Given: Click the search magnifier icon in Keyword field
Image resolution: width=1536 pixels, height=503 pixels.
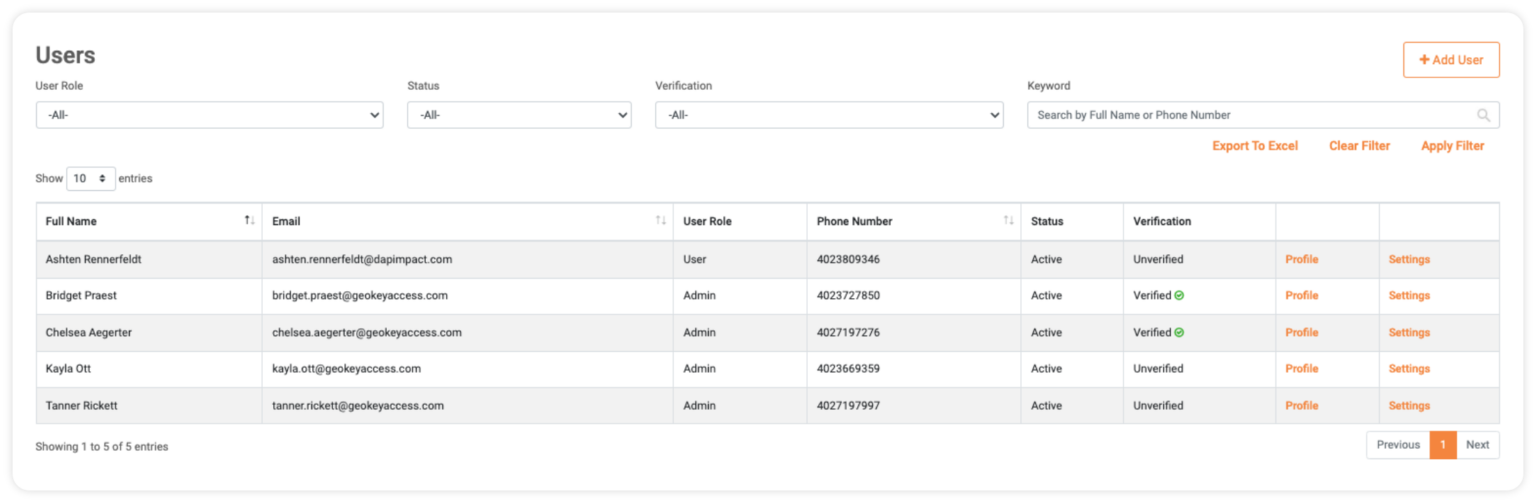Looking at the screenshot, I should 1484,115.
